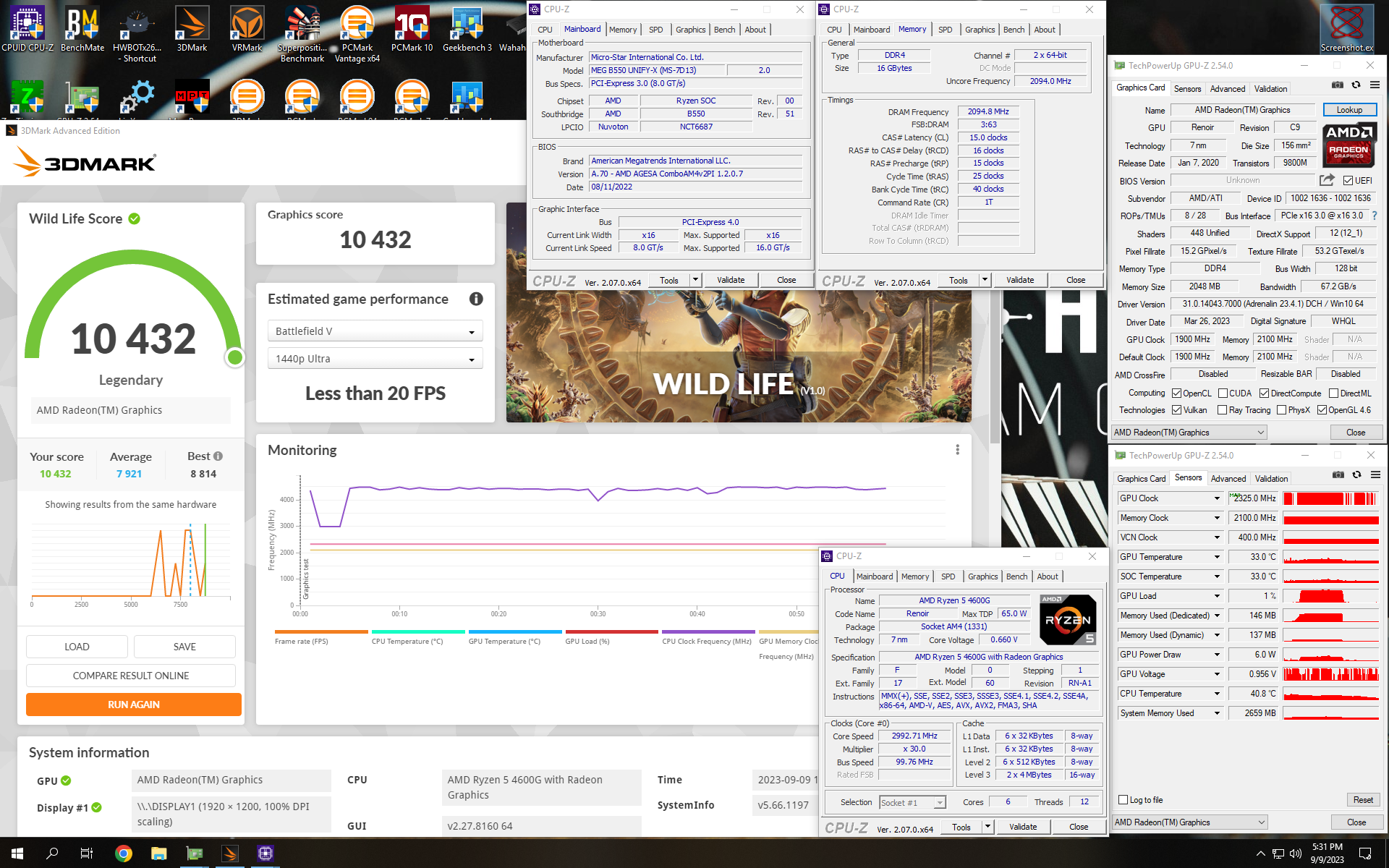Open the Screenshot.ex desktop icon

[x=1347, y=29]
